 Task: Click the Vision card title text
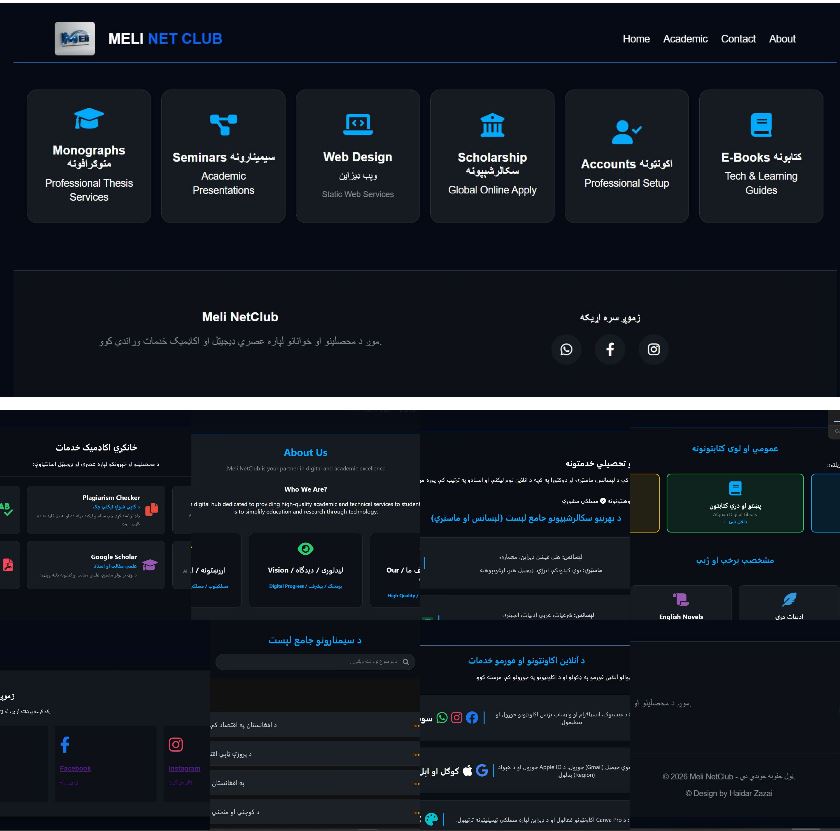[305, 570]
